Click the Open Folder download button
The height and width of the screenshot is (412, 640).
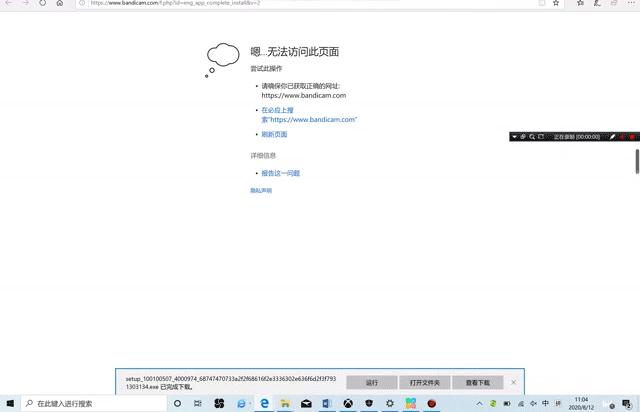(424, 383)
